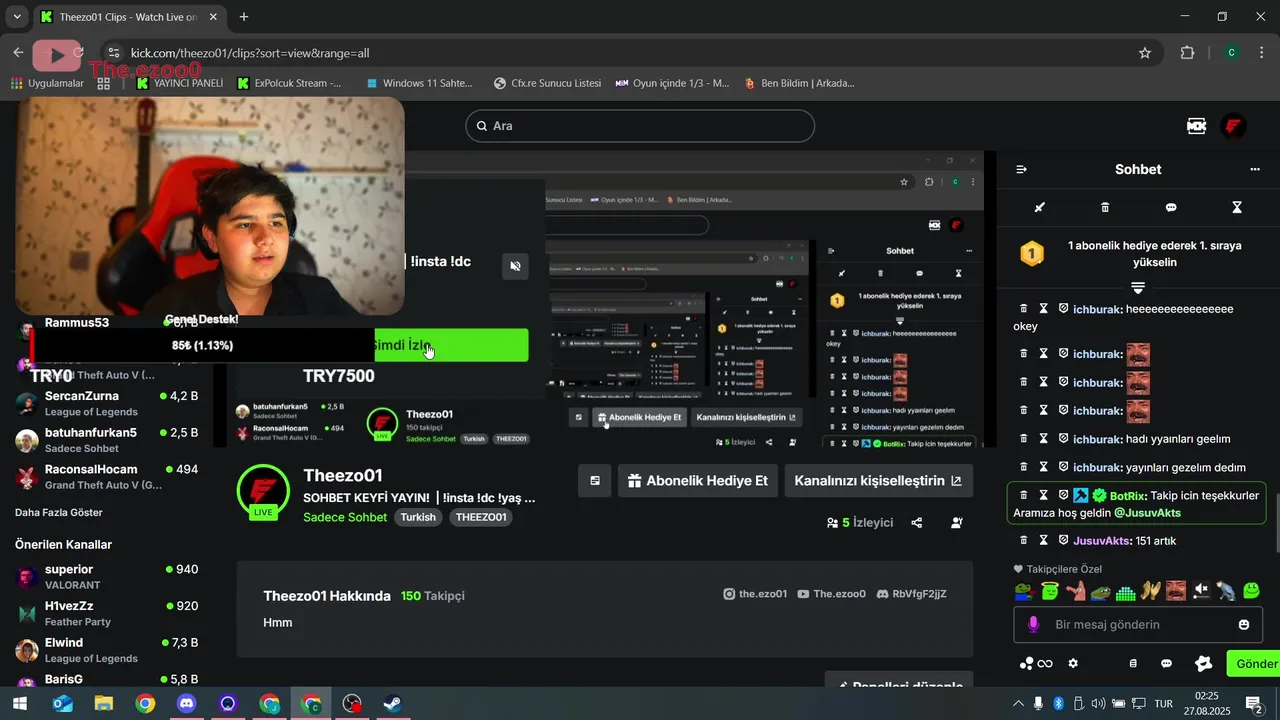Click the user-plus icon beside share
1280x720 pixels.
pyautogui.click(x=957, y=523)
